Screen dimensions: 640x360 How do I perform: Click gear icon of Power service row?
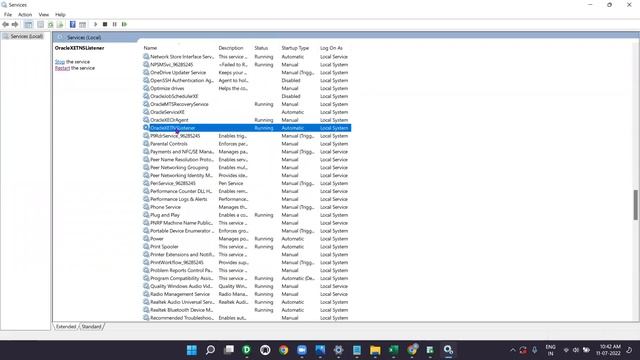pyautogui.click(x=146, y=238)
